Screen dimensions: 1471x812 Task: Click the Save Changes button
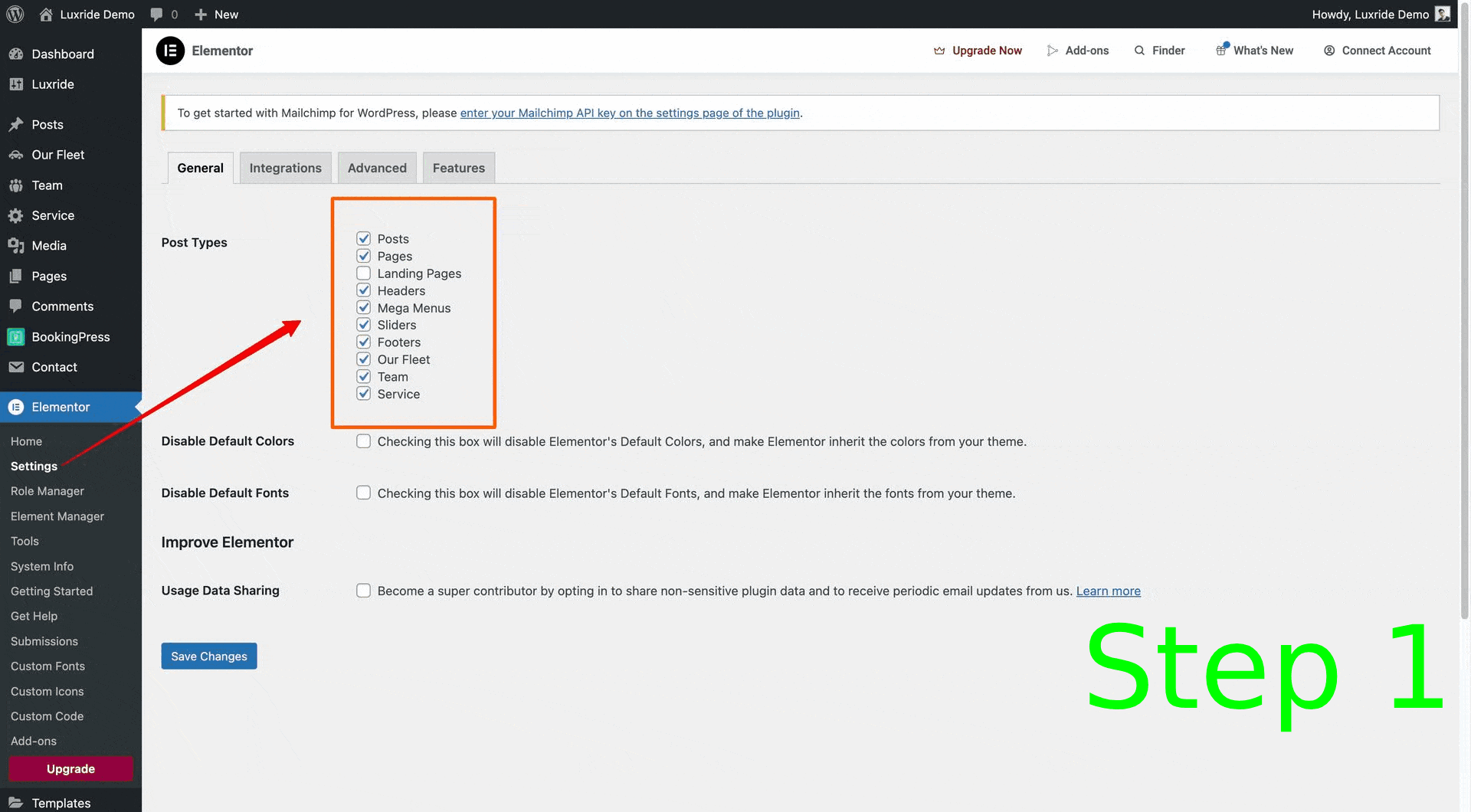pos(209,656)
